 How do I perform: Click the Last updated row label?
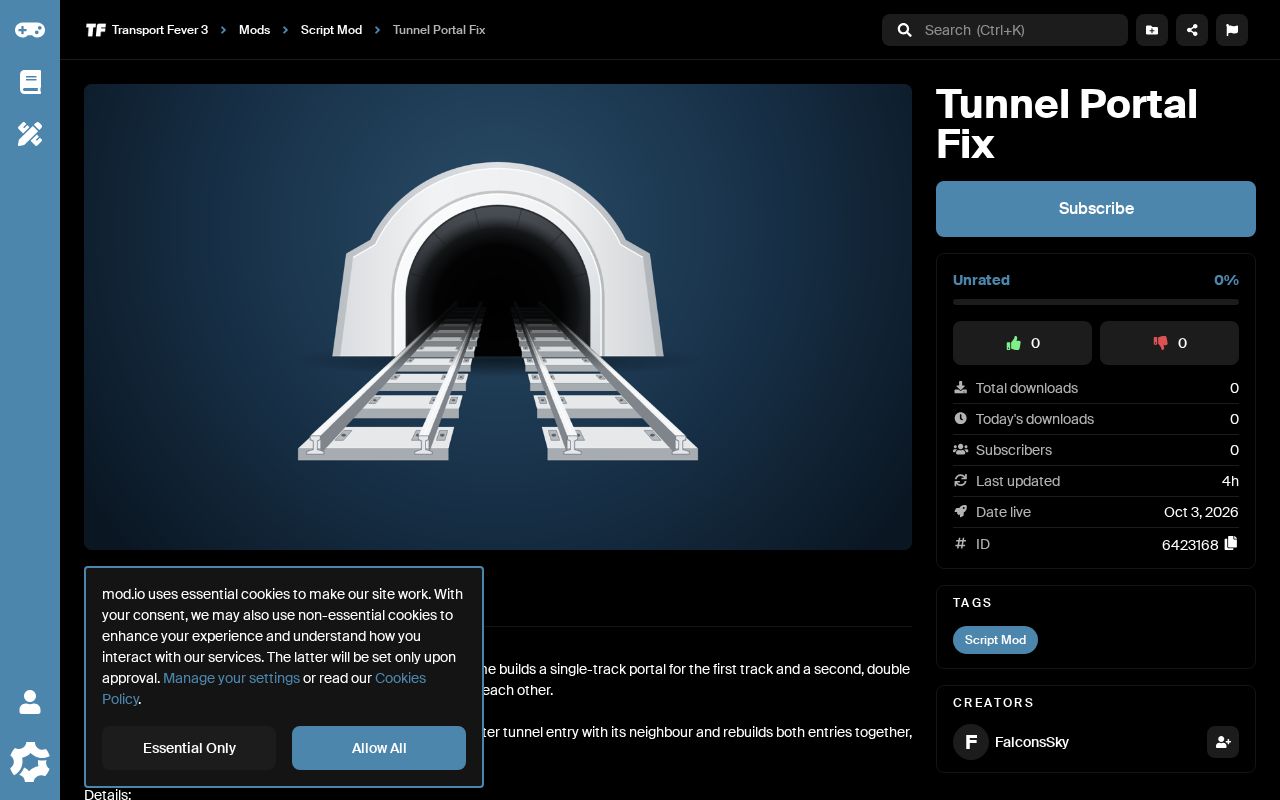[x=1018, y=481]
